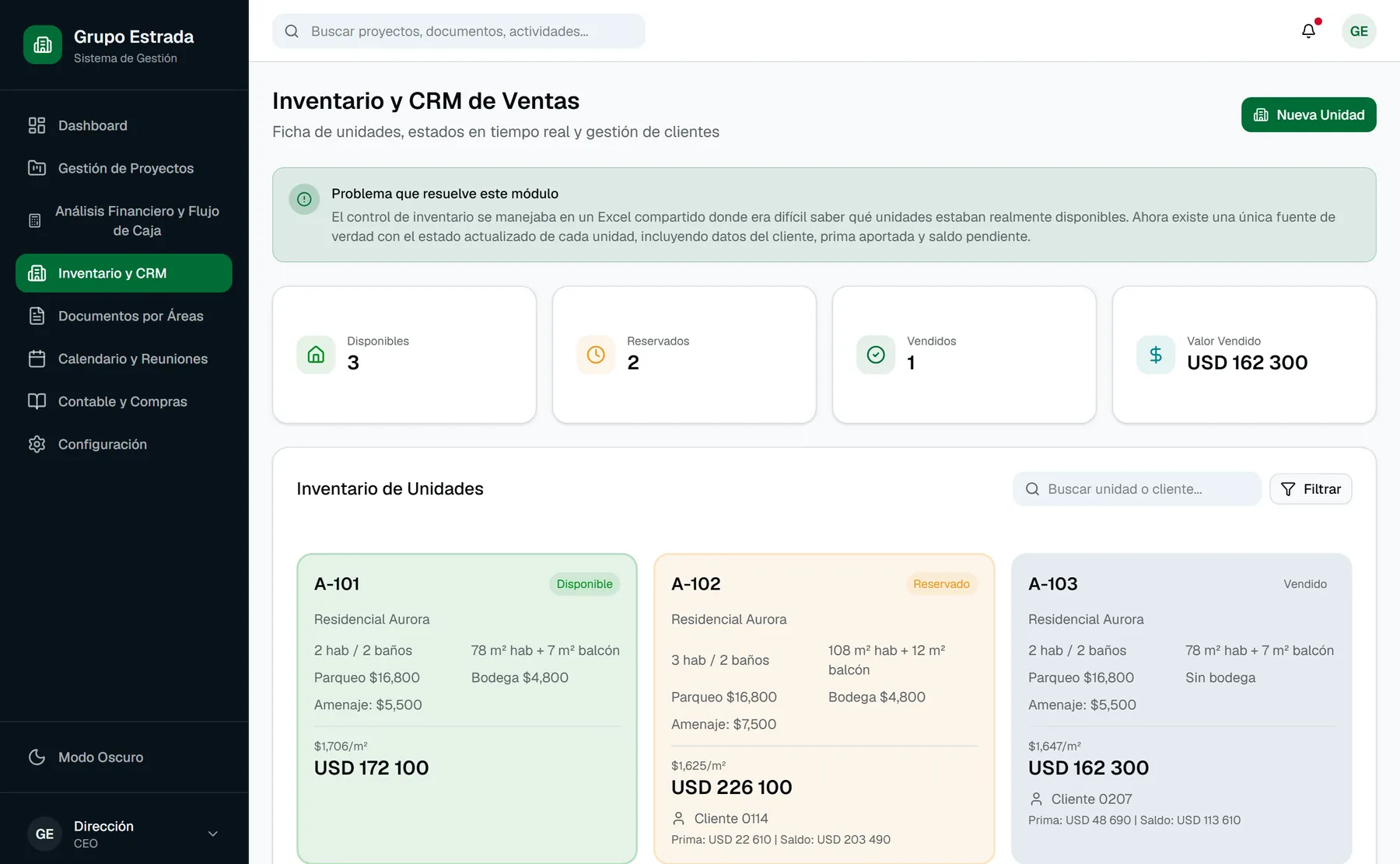This screenshot has height=864, width=1400.
Task: Click the document icon beside Documentos por Áreas
Action: click(37, 316)
